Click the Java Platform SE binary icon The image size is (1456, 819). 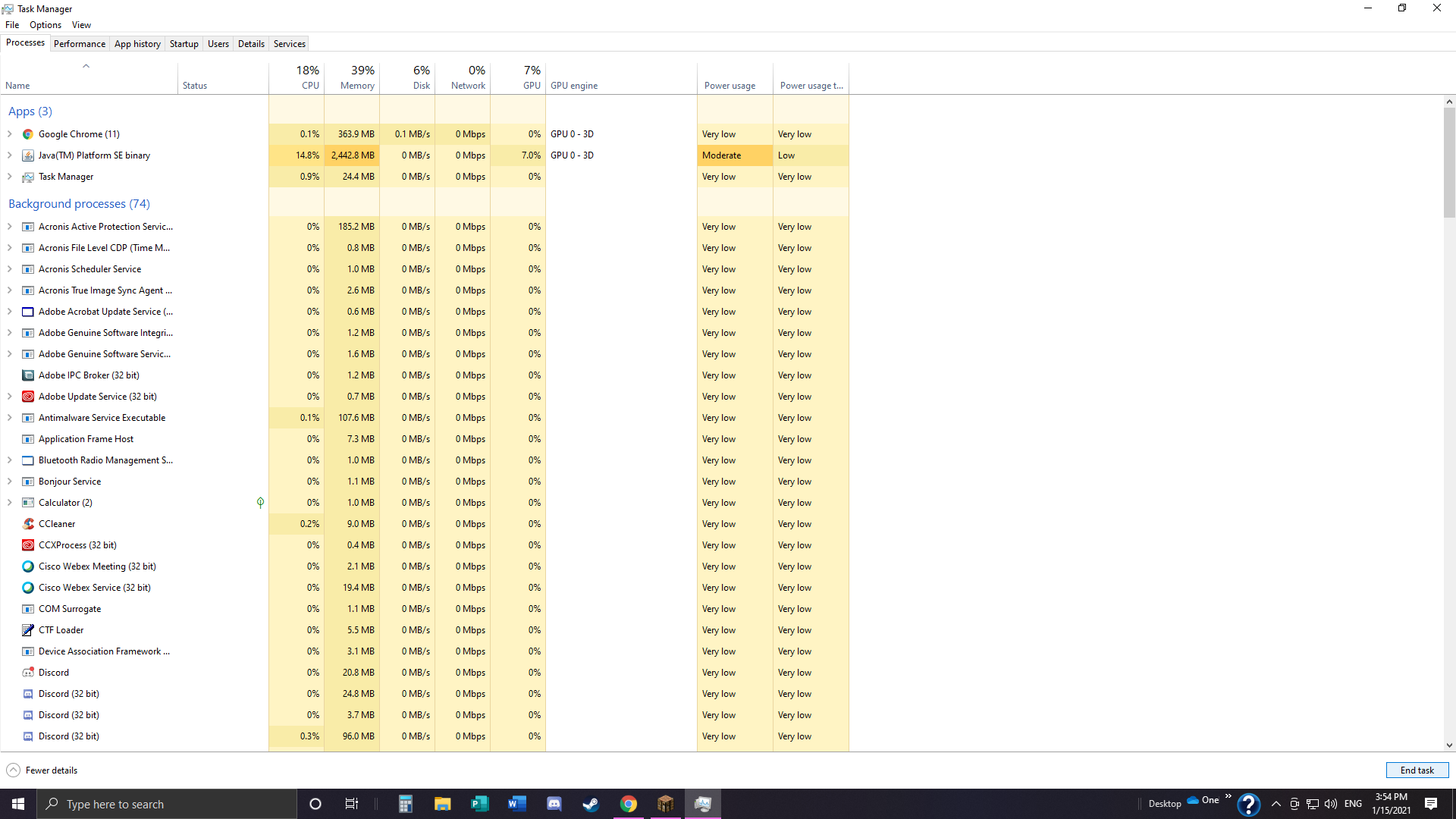point(28,155)
